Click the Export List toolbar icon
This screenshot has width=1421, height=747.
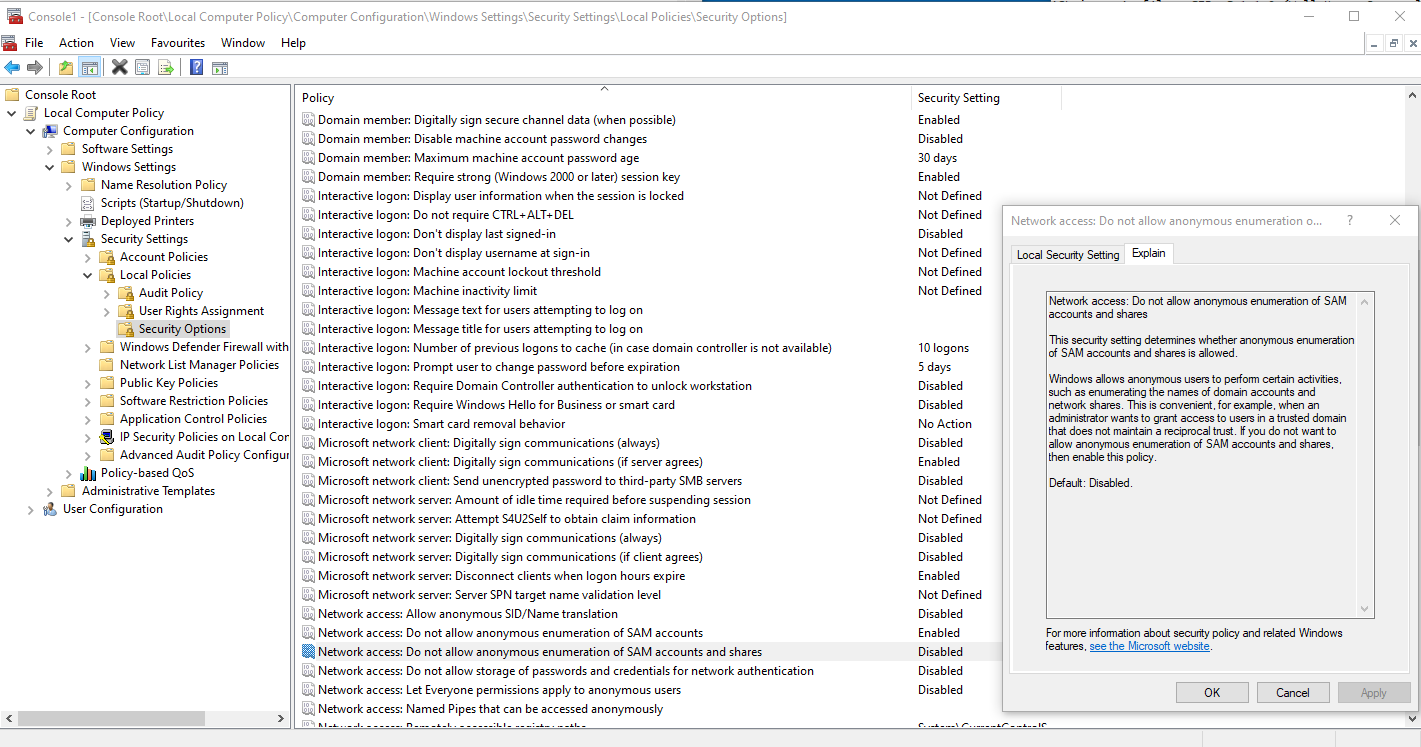pos(166,67)
